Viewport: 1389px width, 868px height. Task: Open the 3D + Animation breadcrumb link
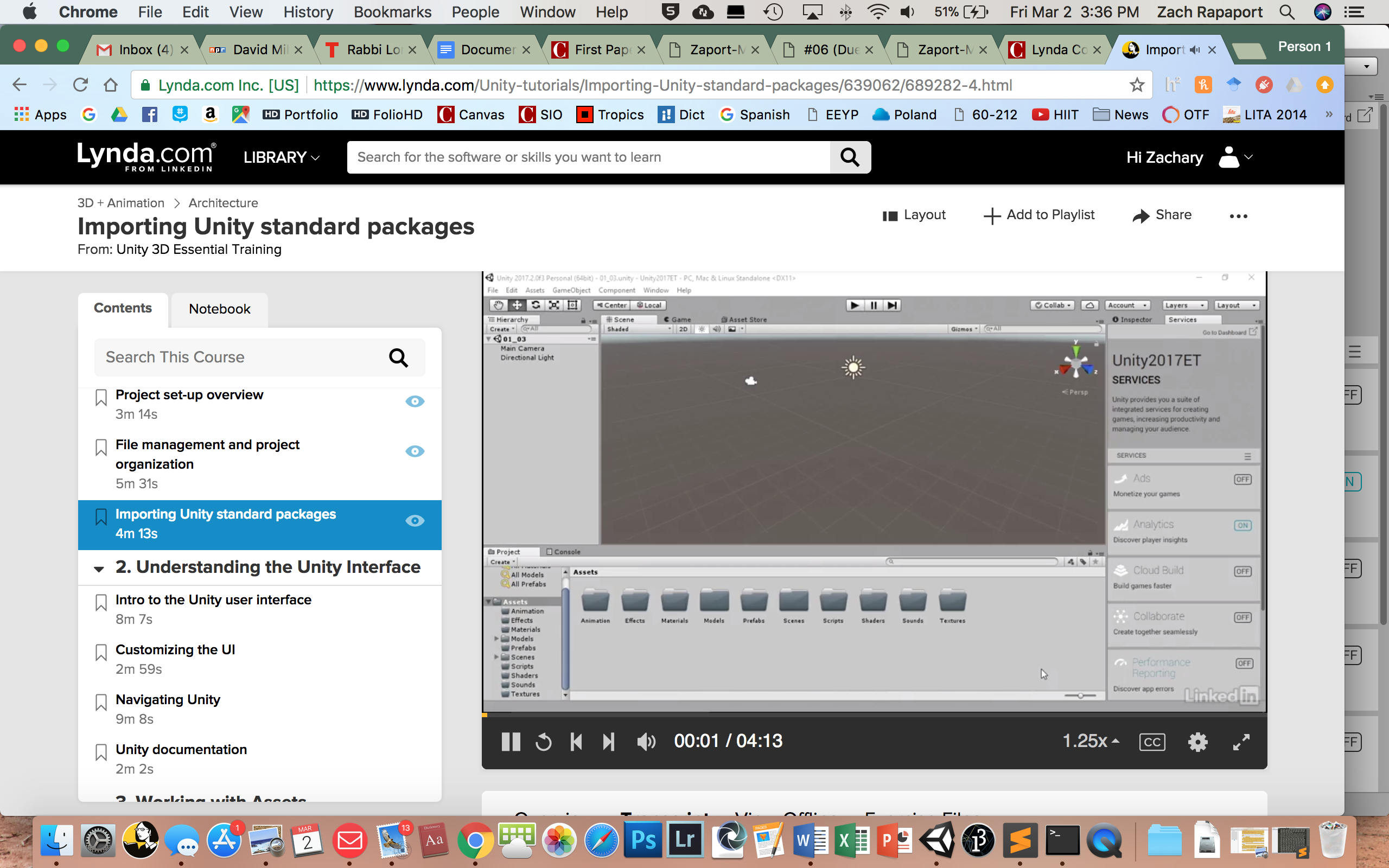[x=120, y=203]
